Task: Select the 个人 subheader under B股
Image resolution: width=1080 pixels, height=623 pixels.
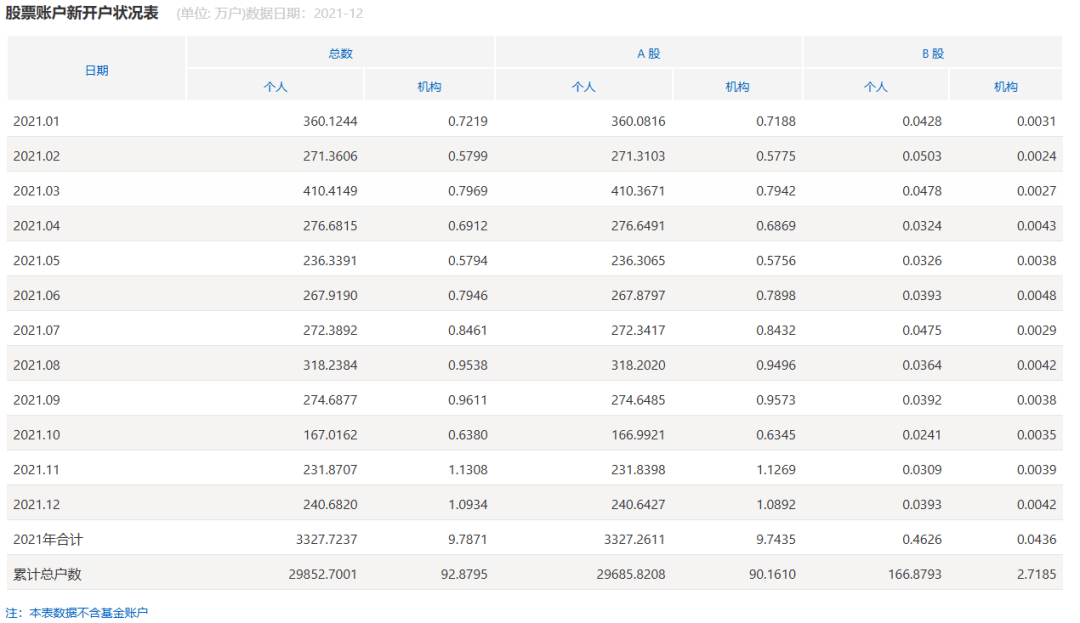Action: 876,86
